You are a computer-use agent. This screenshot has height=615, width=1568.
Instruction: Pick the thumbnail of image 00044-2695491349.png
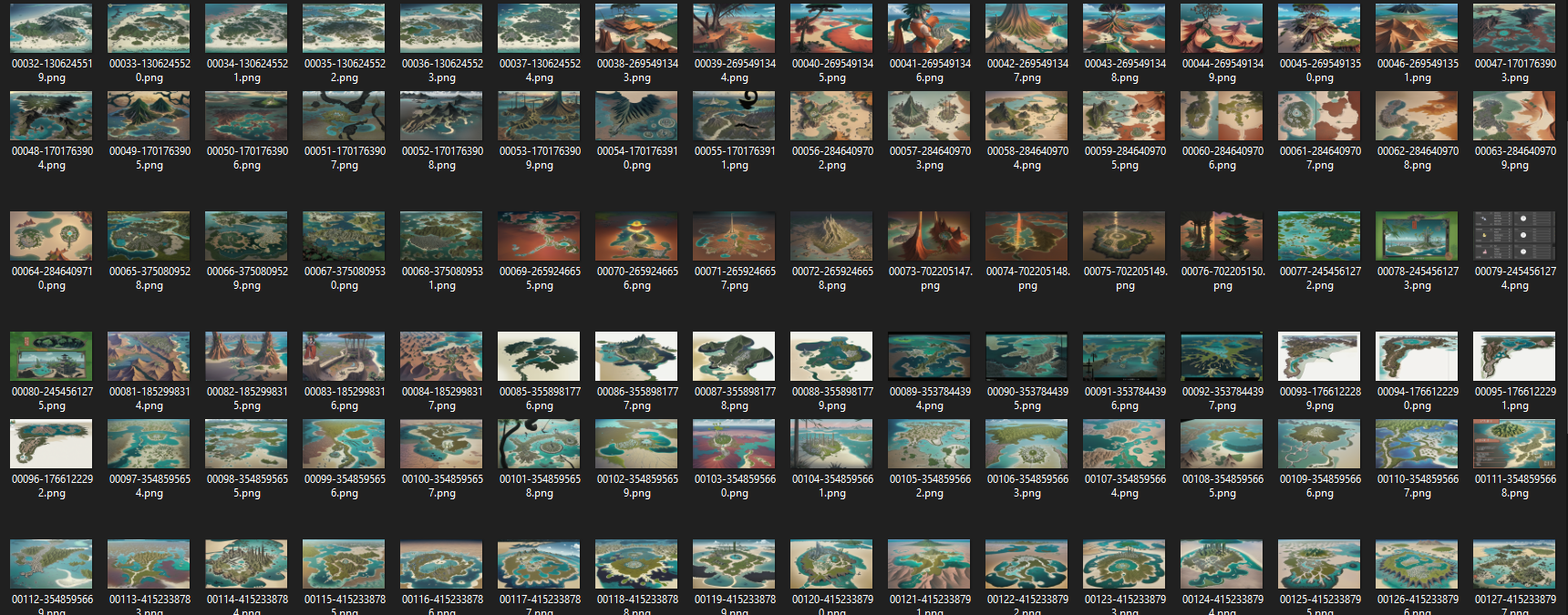[x=1222, y=27]
